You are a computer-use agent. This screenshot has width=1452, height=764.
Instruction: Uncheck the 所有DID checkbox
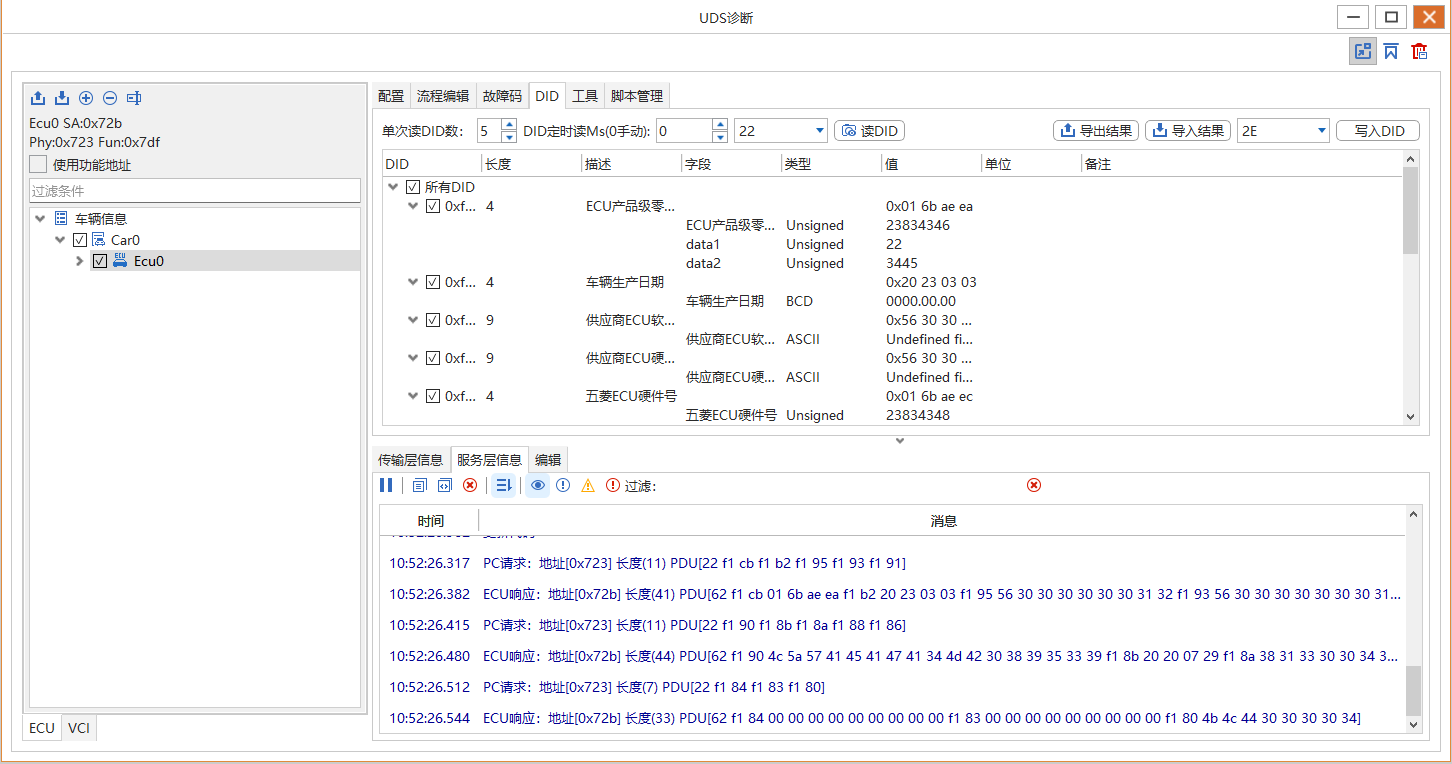point(413,187)
